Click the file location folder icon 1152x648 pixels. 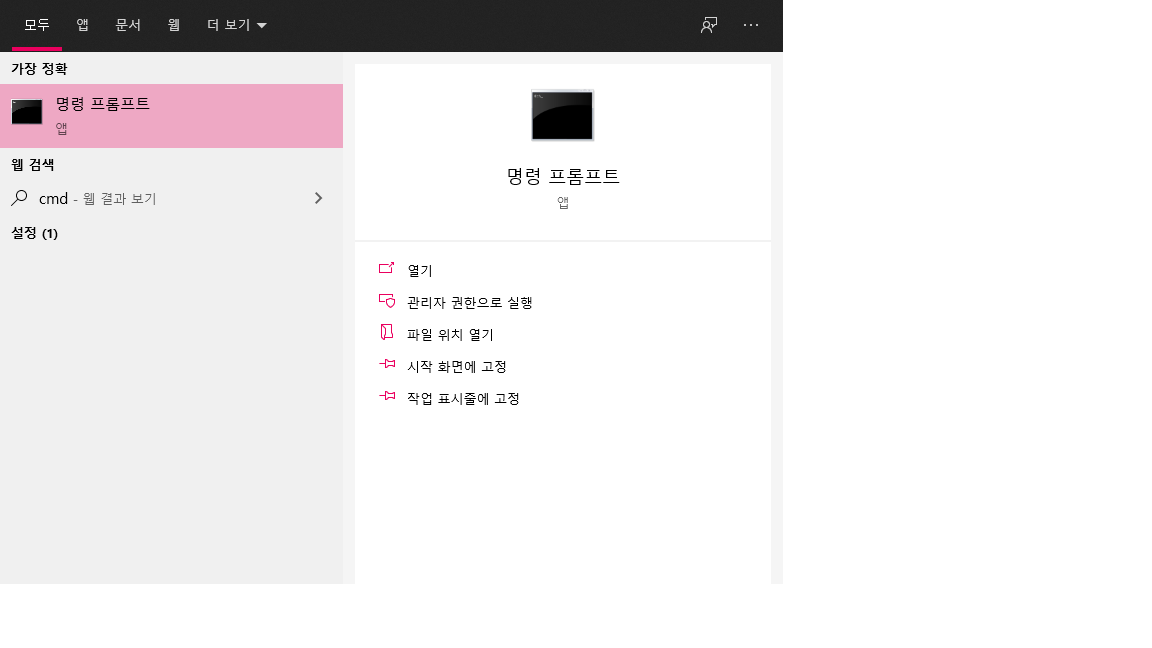[x=386, y=332]
